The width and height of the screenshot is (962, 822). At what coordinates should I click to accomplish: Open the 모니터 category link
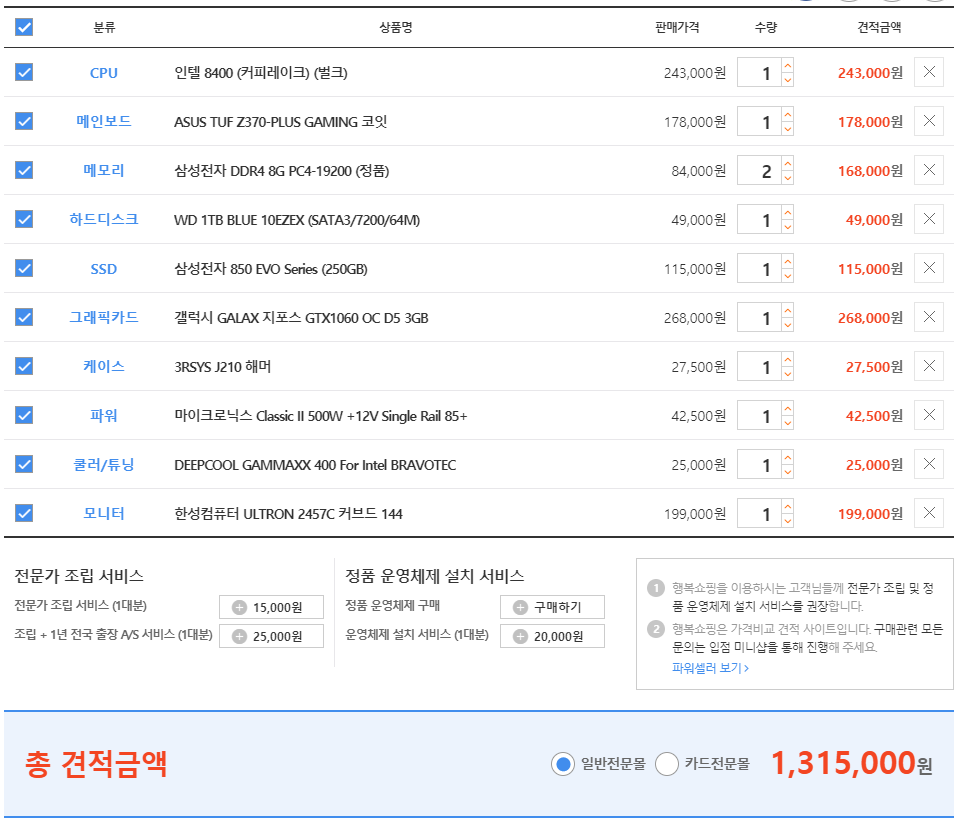coord(104,513)
